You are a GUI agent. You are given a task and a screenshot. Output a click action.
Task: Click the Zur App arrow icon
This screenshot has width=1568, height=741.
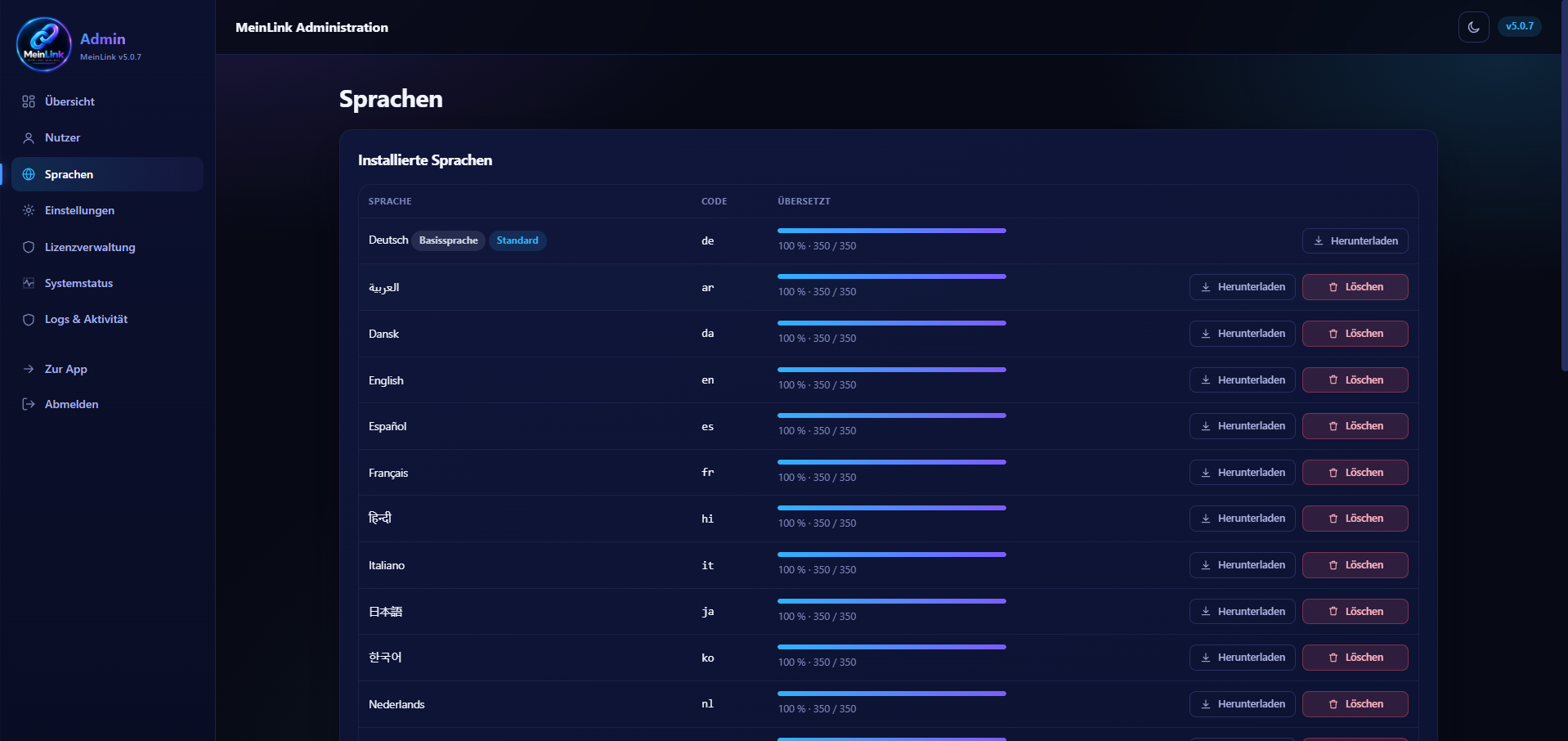coord(29,369)
